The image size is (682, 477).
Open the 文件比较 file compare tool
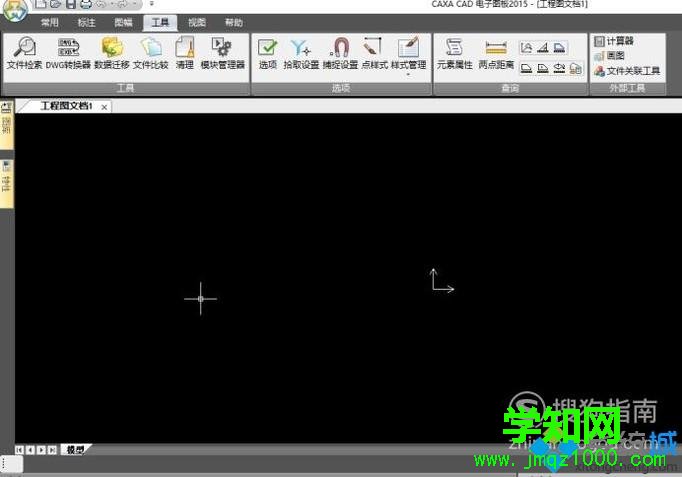pos(150,53)
